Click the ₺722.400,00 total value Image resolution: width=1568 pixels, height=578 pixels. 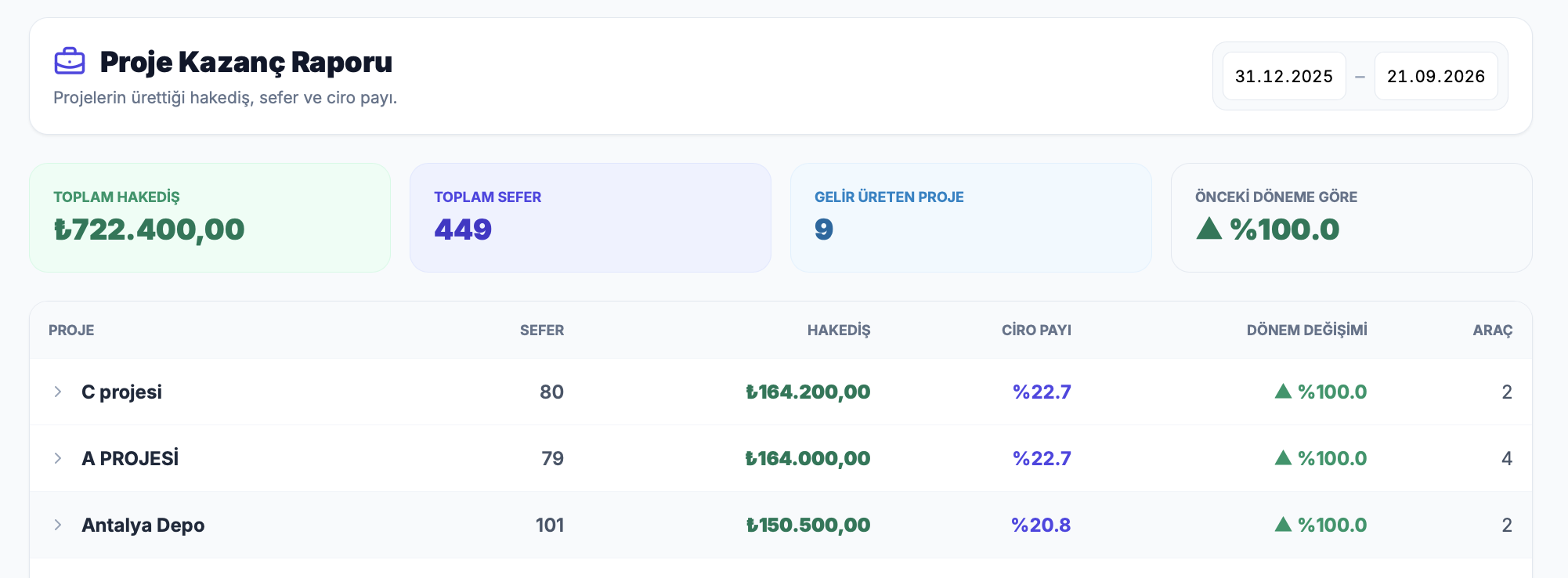pos(149,229)
